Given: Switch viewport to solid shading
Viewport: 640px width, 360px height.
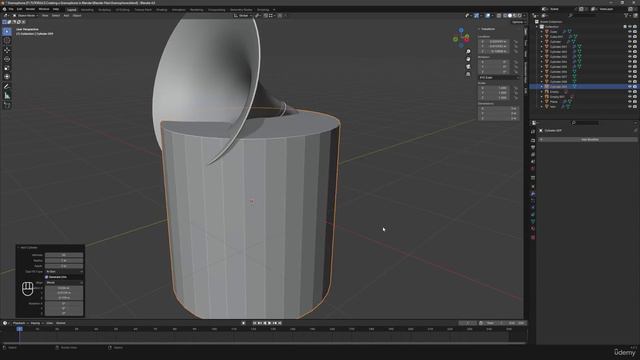Looking at the screenshot, I should point(510,16).
